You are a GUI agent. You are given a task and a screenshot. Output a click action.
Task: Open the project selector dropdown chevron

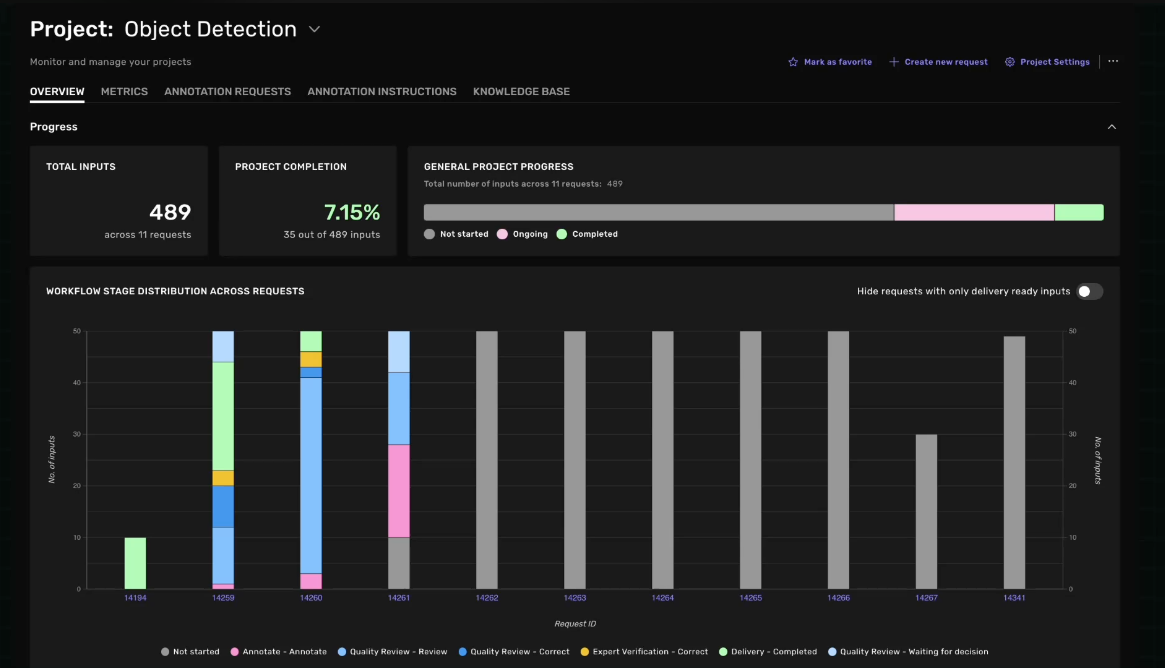tap(314, 30)
